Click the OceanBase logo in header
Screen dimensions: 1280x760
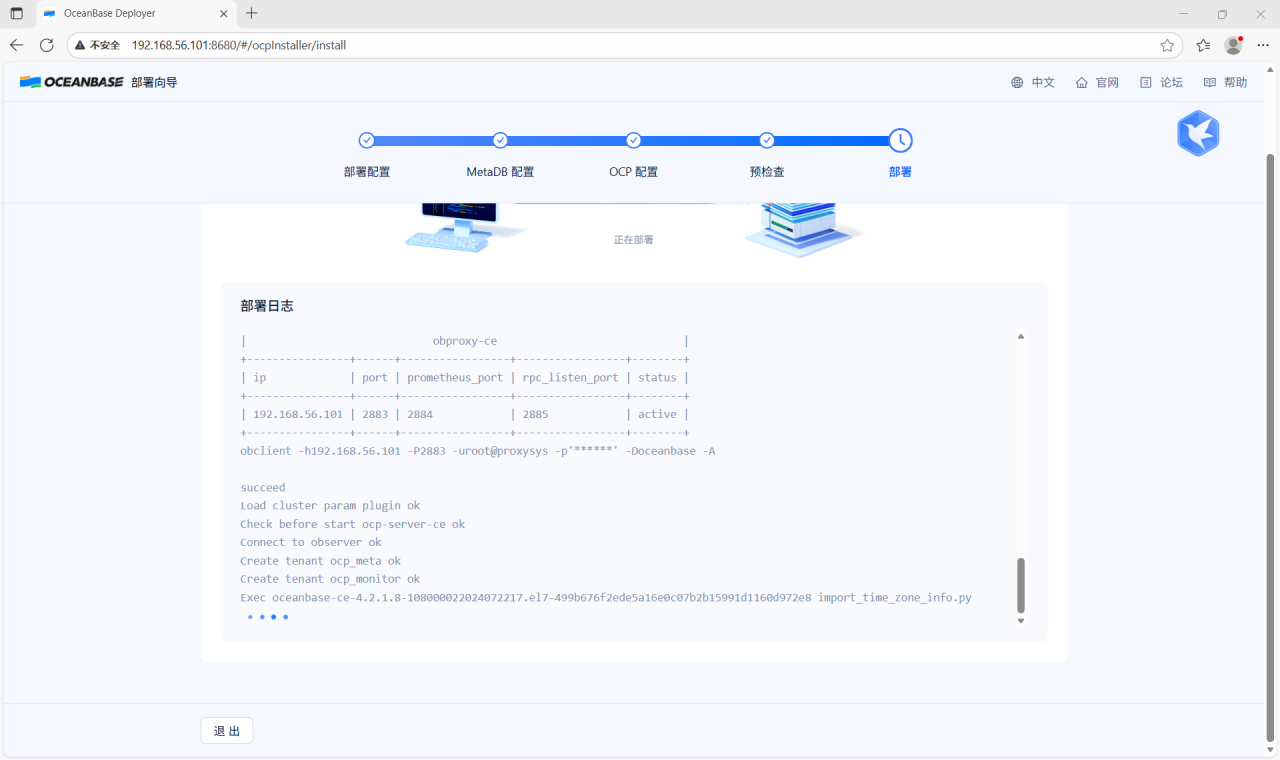point(71,82)
